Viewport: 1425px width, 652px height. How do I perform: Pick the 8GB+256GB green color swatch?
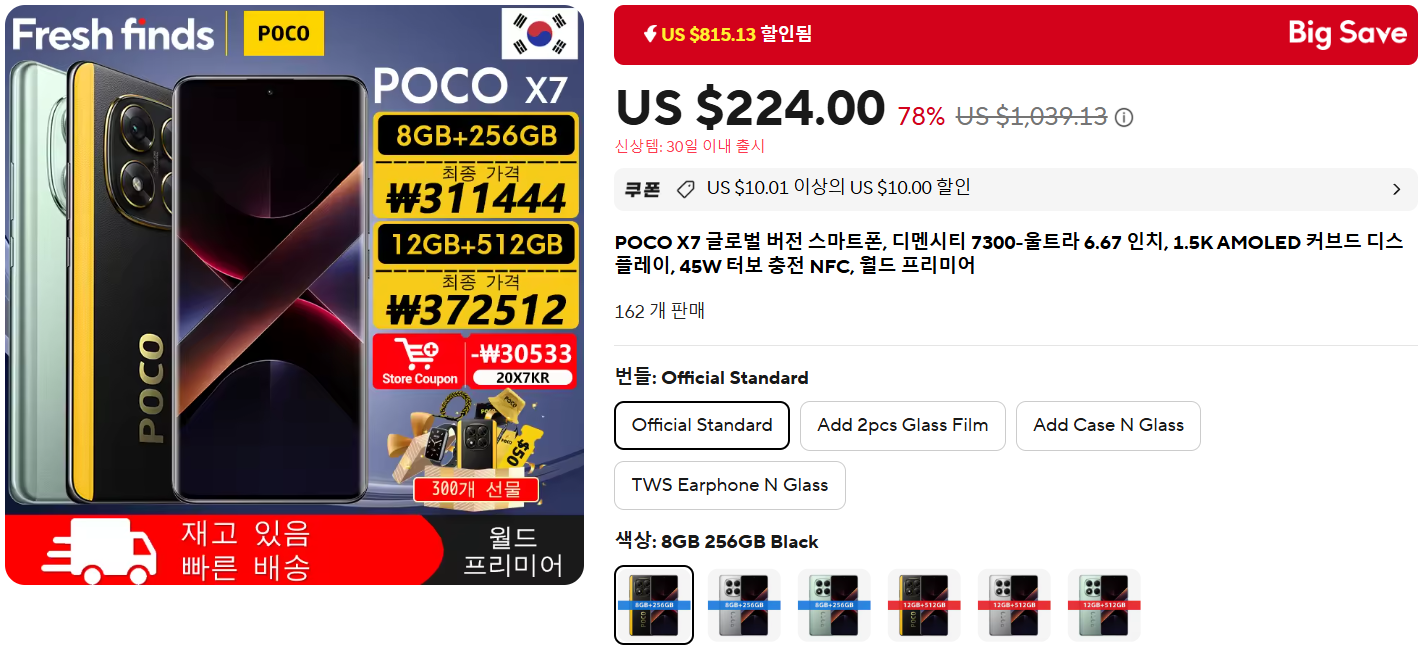(834, 605)
